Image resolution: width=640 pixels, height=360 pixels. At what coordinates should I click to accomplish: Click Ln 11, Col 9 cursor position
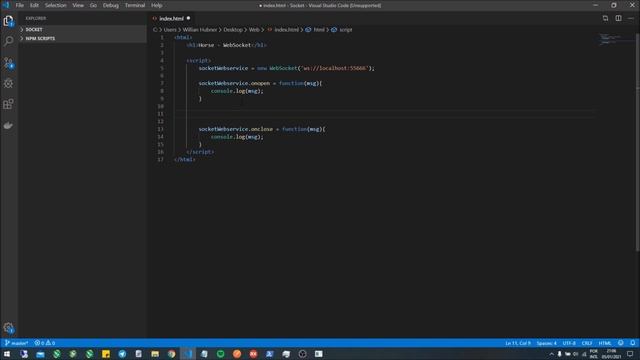(x=518, y=343)
